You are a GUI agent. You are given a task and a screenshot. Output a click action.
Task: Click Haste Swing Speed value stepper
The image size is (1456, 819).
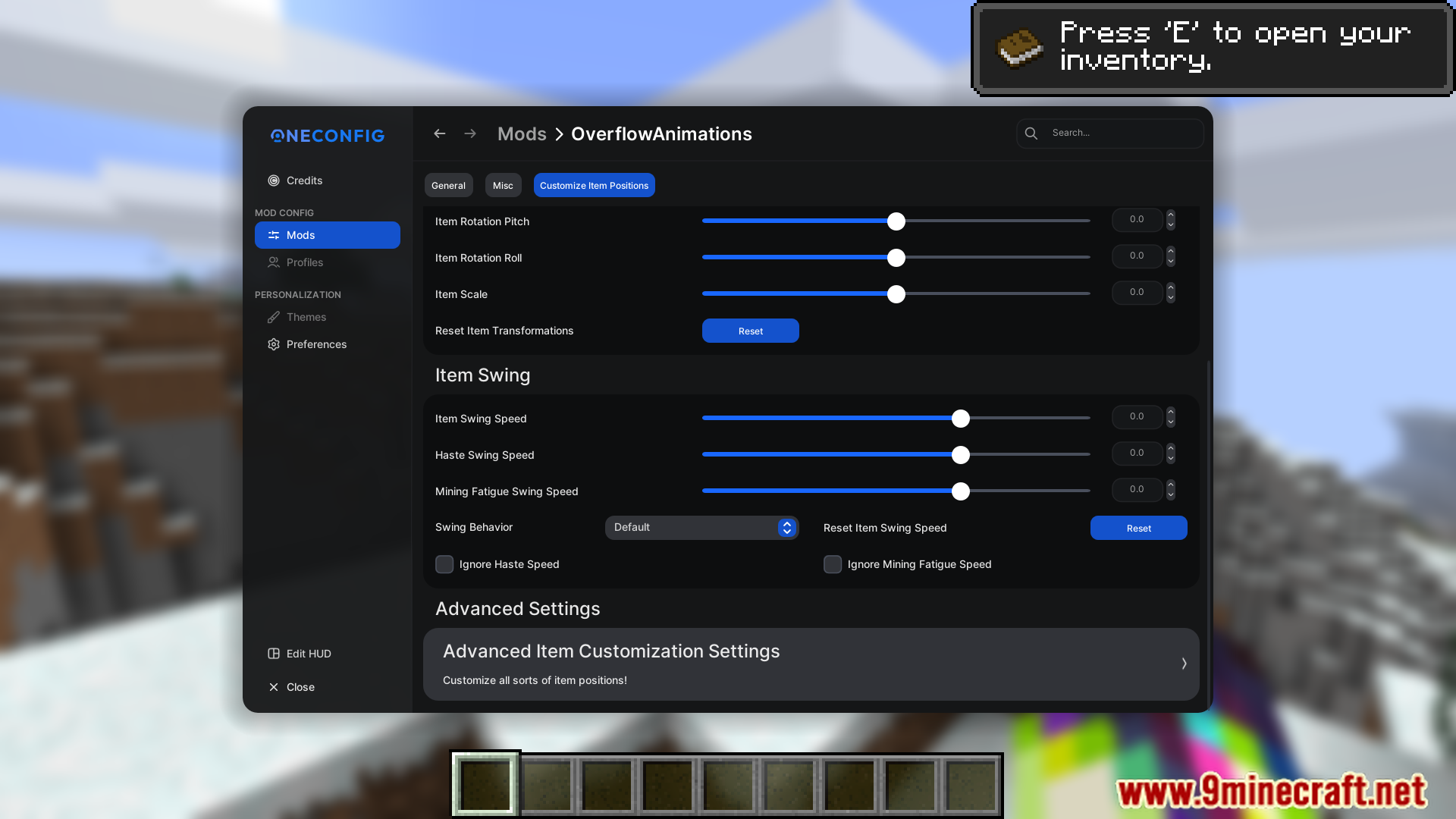pyautogui.click(x=1171, y=453)
